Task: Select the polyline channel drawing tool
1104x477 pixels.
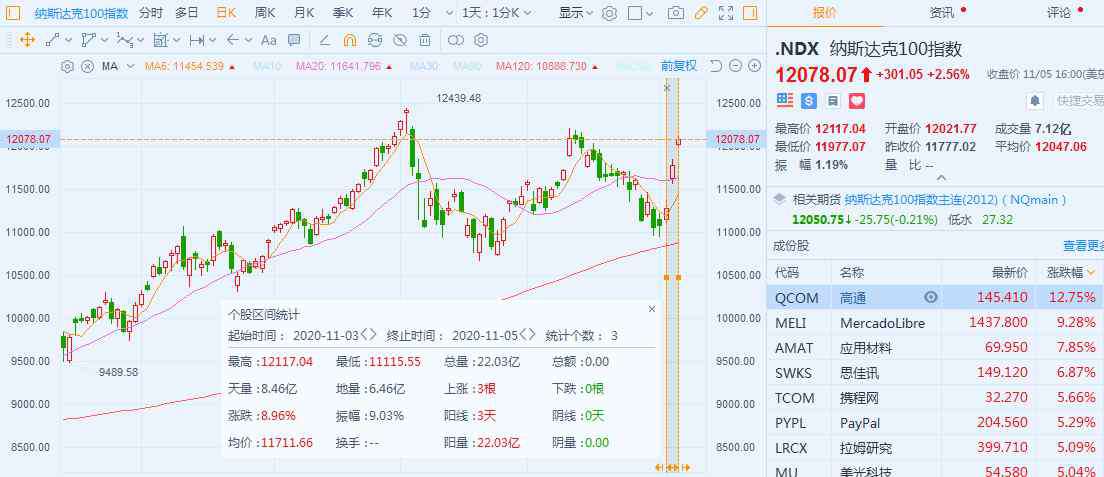Action: (x=88, y=40)
